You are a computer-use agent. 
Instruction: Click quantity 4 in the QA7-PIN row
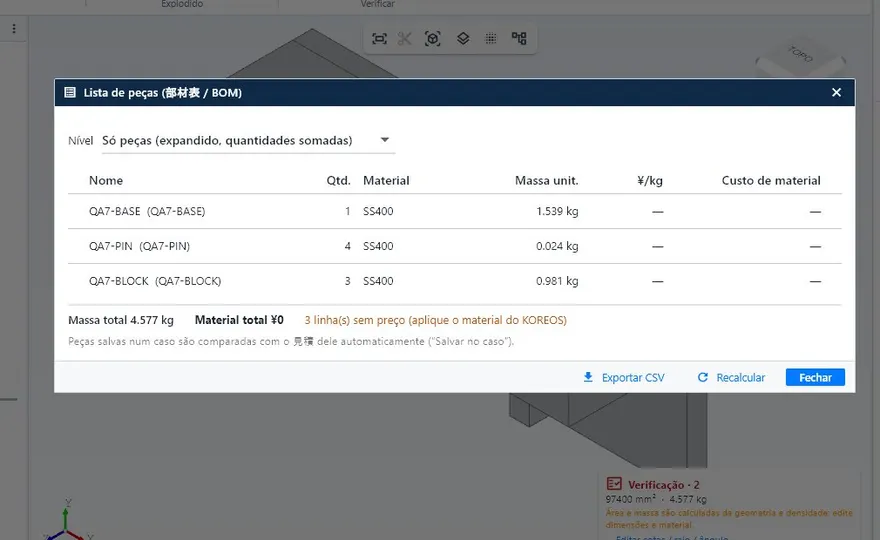(x=347, y=246)
